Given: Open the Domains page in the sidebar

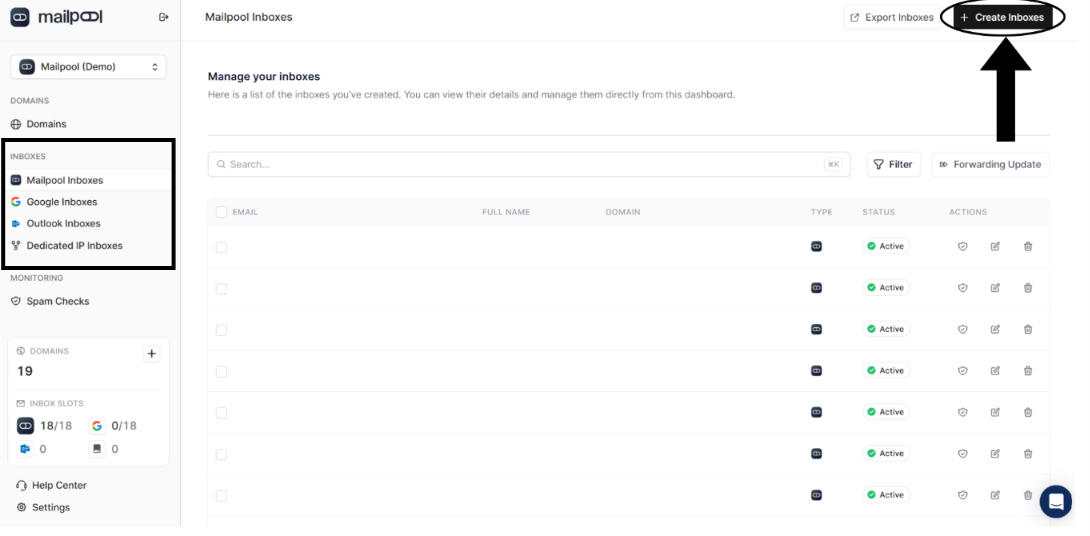Looking at the screenshot, I should click(47, 124).
